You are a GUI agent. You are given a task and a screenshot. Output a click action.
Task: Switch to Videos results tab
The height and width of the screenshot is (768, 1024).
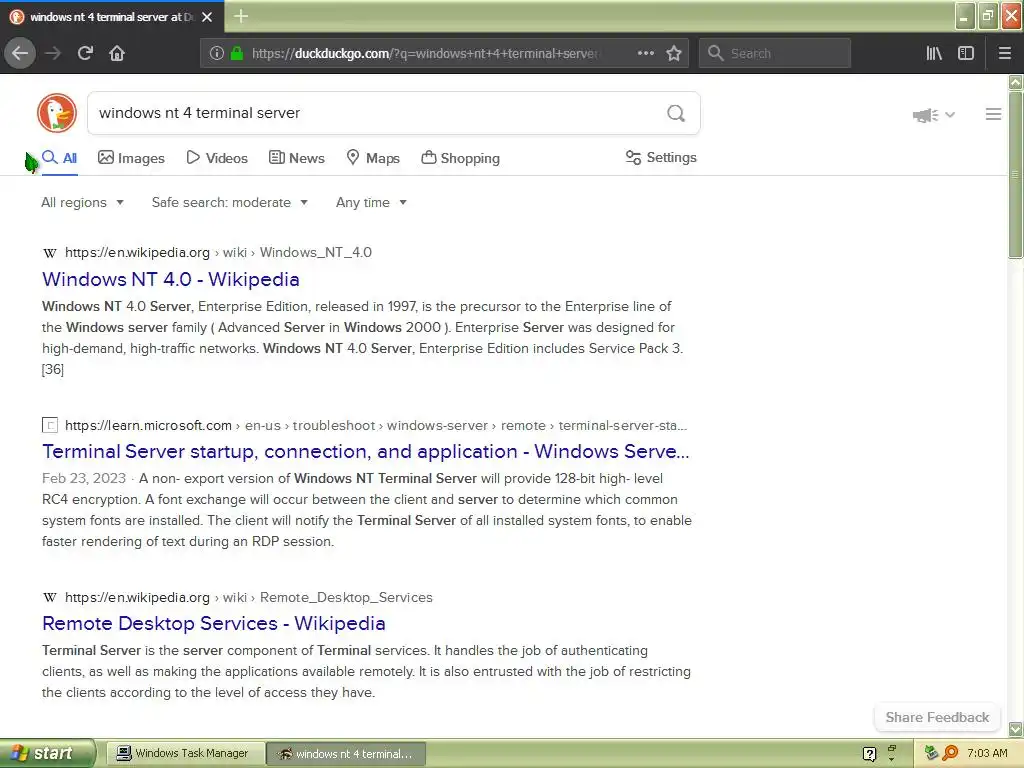pos(217,158)
